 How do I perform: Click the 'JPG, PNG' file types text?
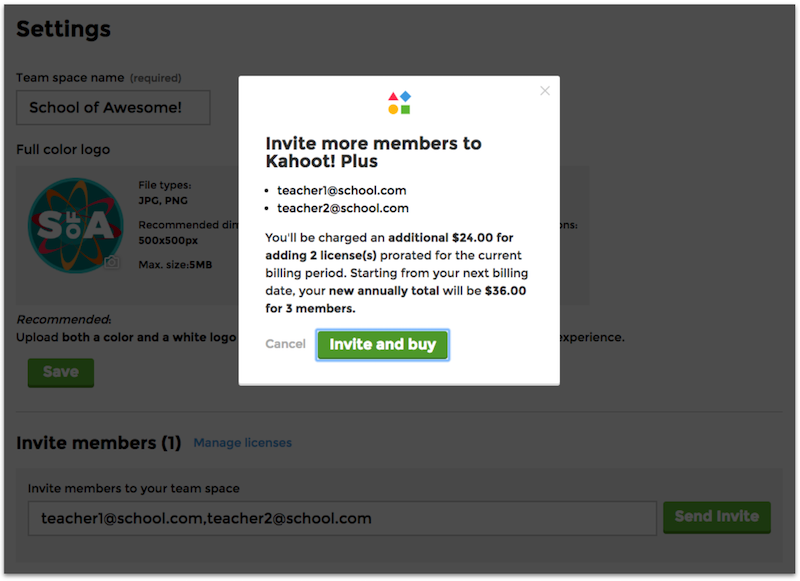(163, 200)
